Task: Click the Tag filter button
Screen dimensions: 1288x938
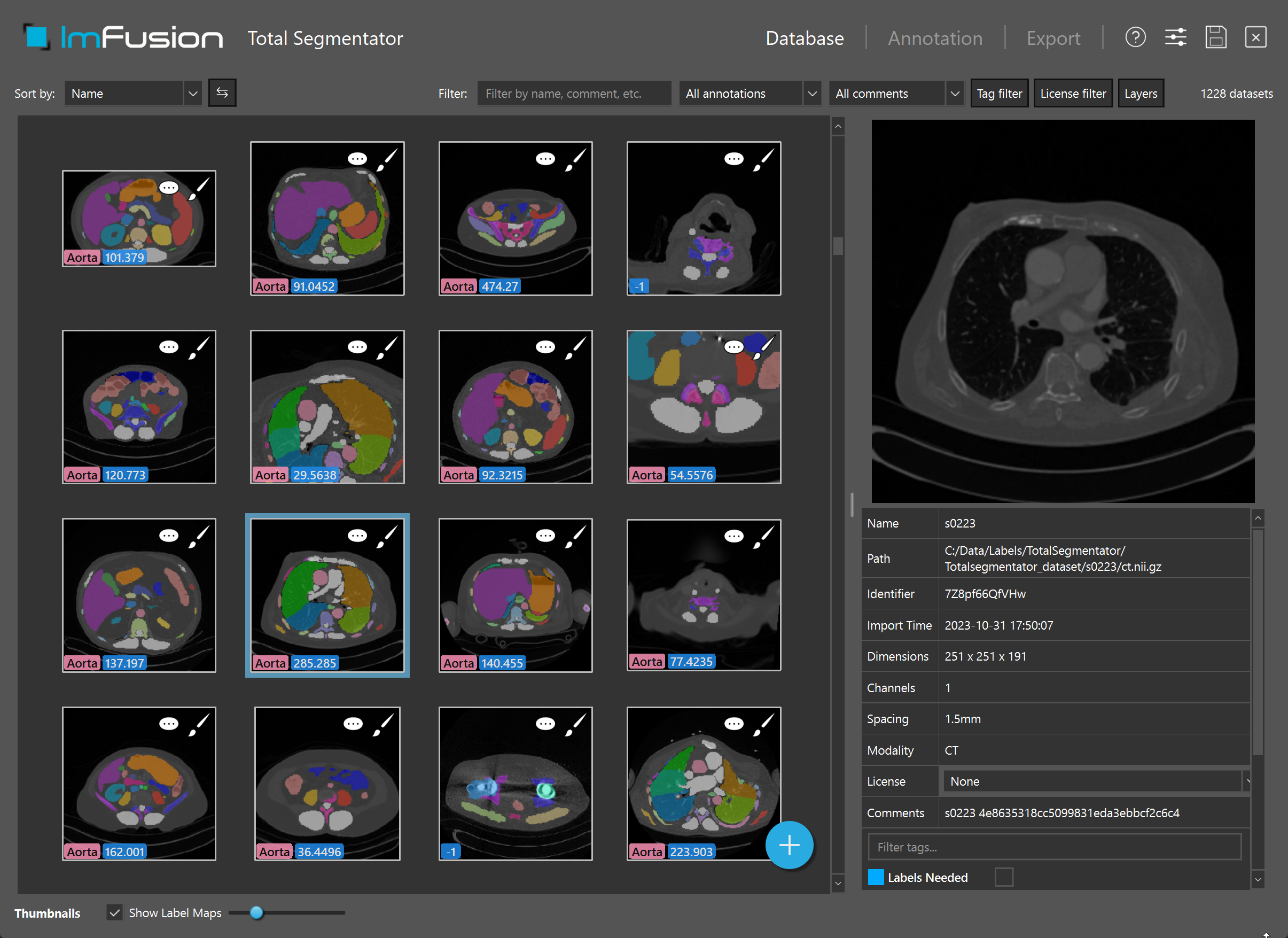Action: 999,93
